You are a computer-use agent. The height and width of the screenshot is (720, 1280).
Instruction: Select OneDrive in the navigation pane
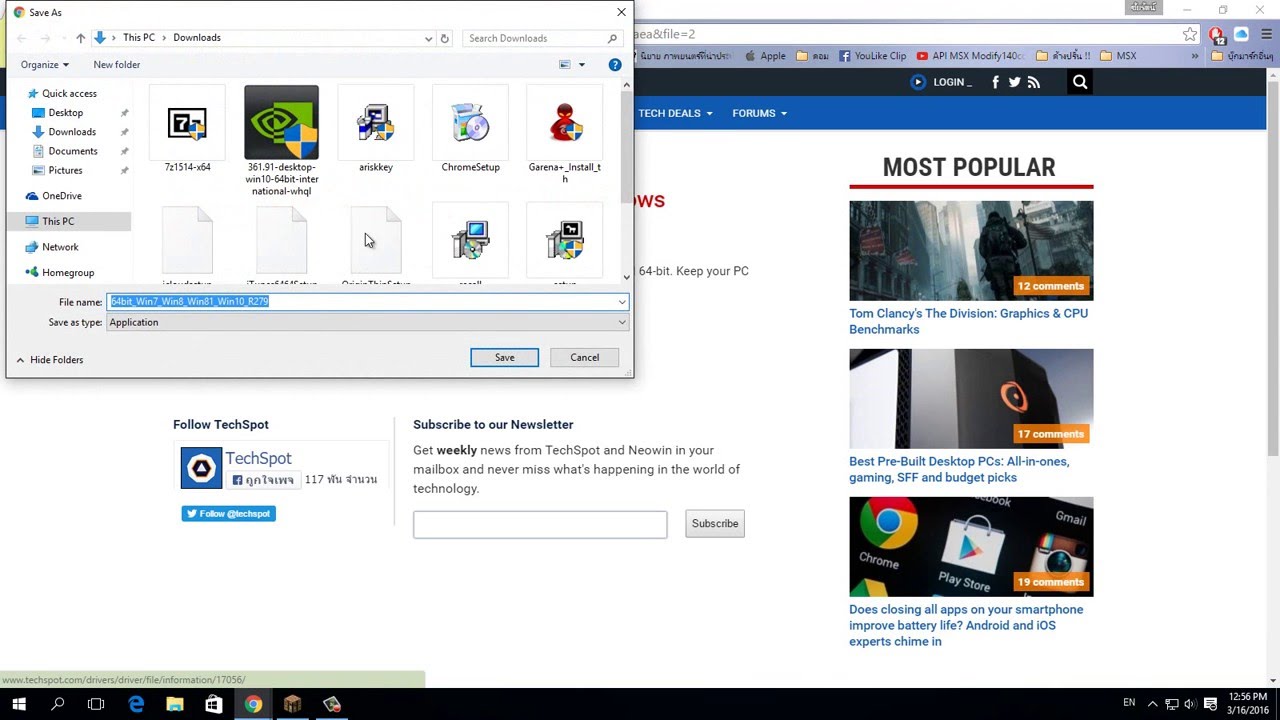[x=61, y=196]
